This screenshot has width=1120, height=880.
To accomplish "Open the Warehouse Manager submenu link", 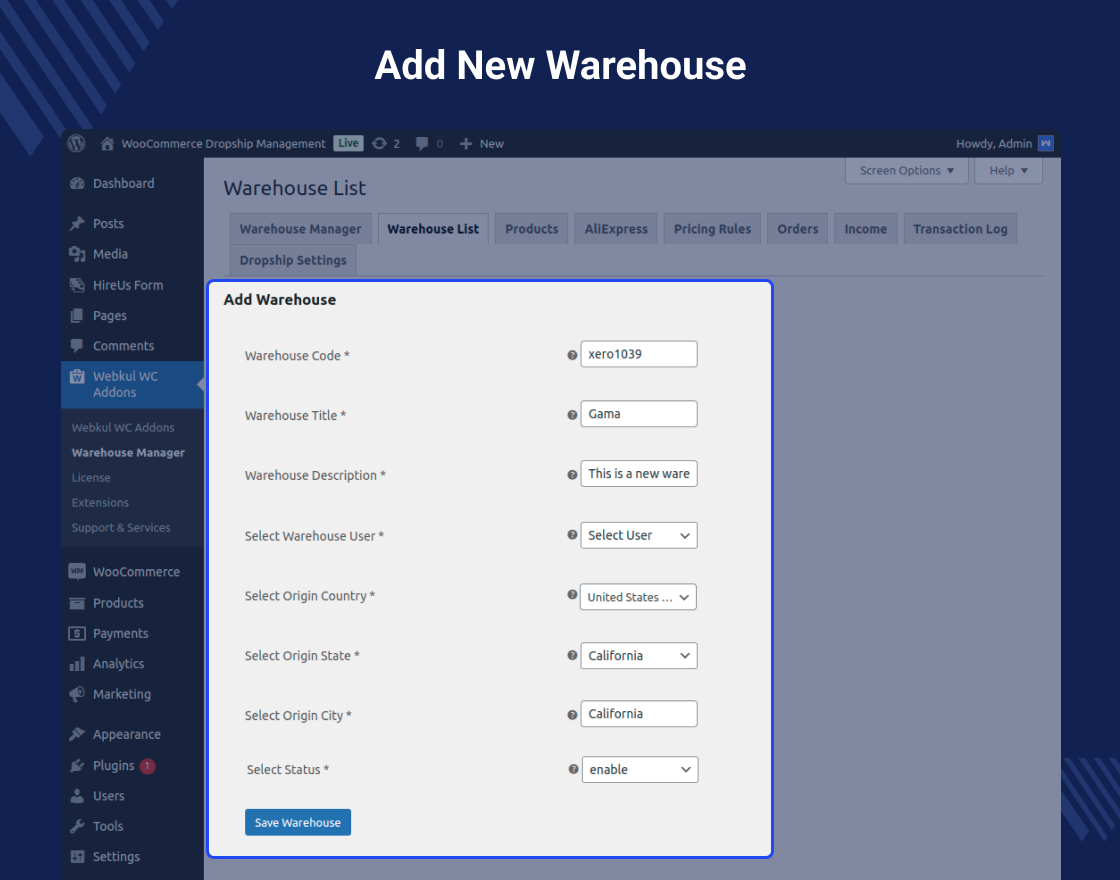I will tap(128, 453).
